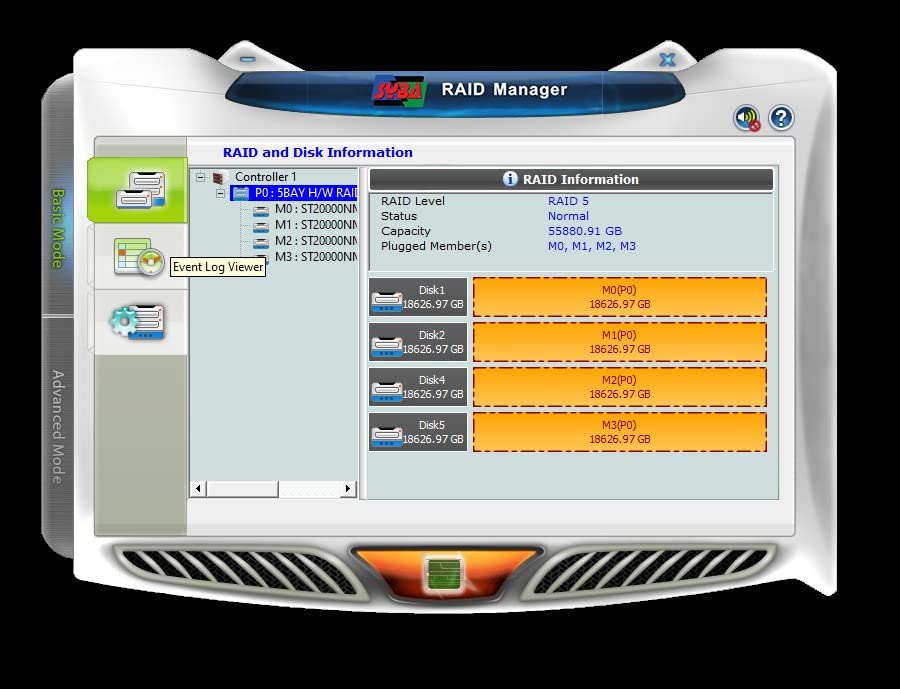Image resolution: width=900 pixels, height=689 pixels.
Task: Select Controller 1 in the tree
Action: [x=266, y=177]
